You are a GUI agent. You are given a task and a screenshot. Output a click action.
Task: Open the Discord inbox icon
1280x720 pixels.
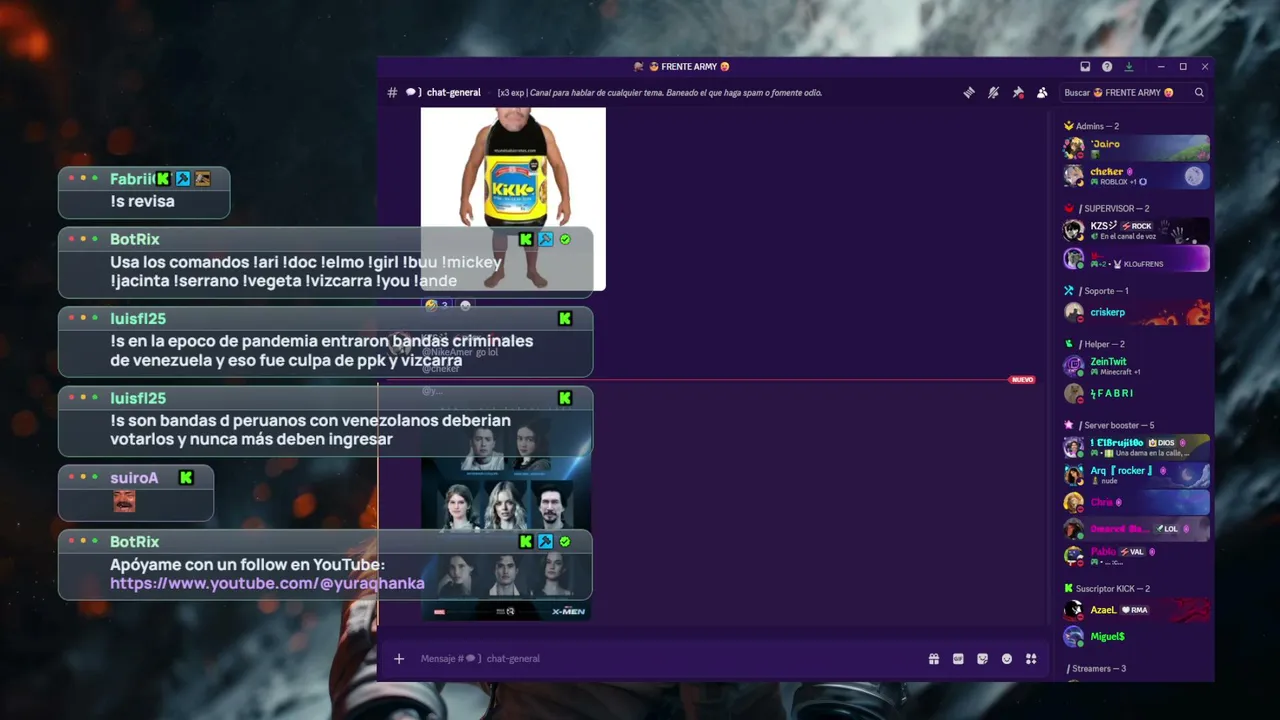[1085, 67]
